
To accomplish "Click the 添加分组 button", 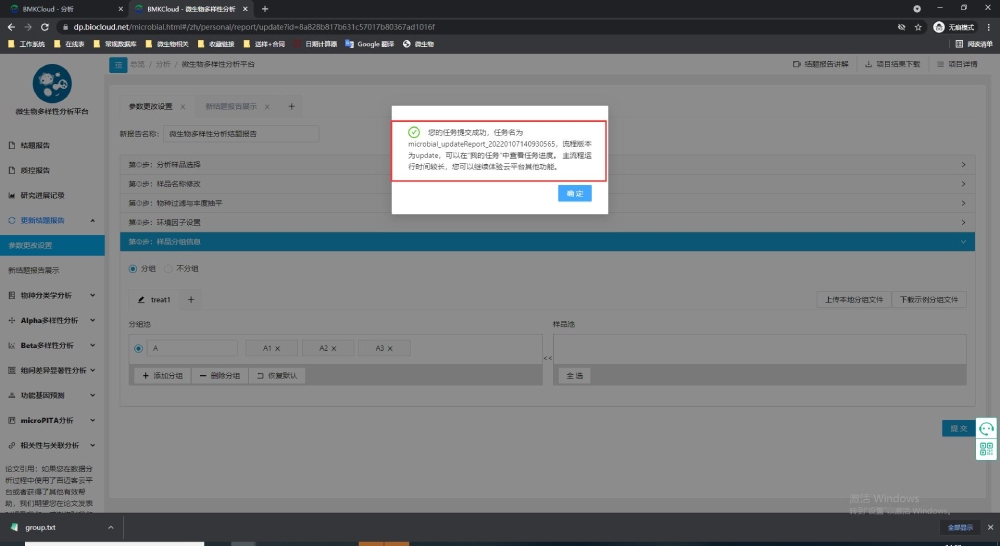I will [161, 375].
